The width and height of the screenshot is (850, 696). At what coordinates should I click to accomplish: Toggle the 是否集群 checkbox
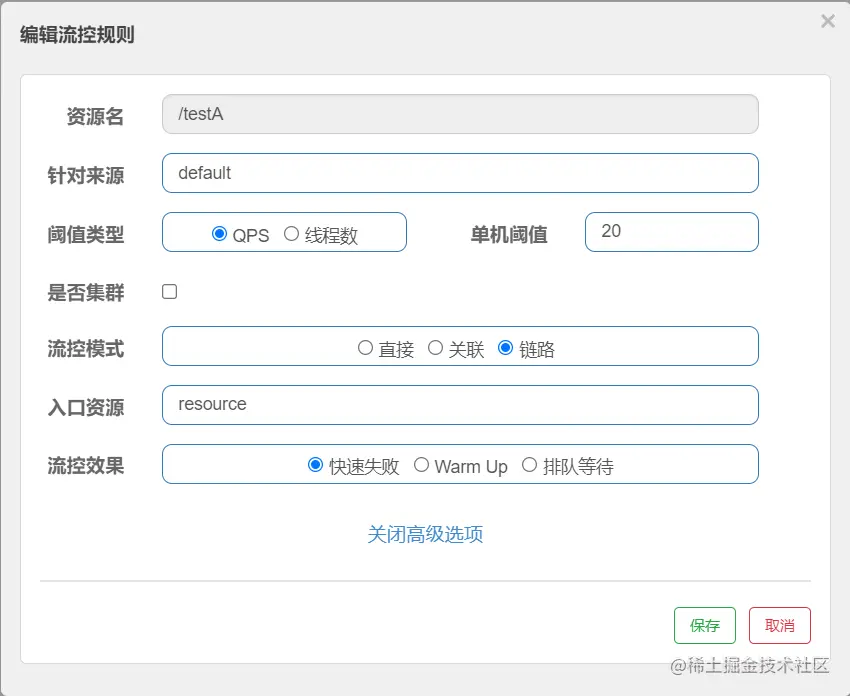(x=170, y=292)
